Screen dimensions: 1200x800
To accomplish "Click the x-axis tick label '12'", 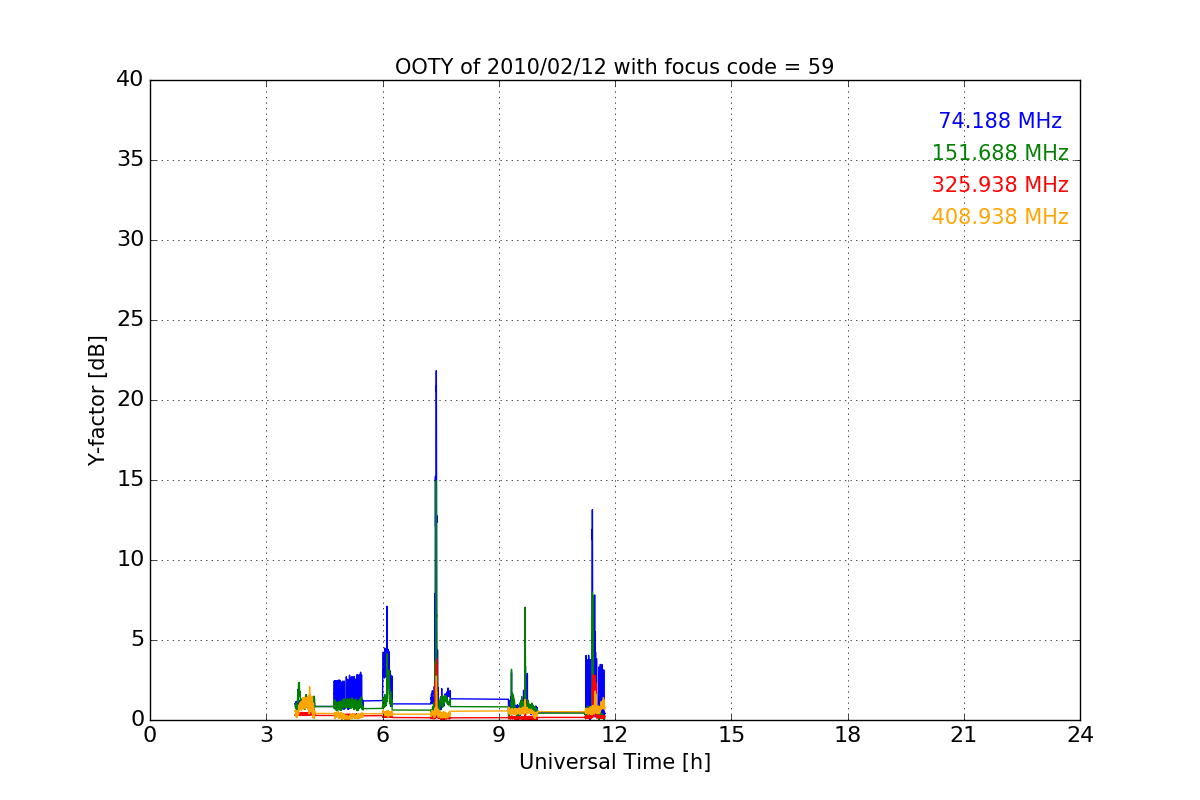I will (615, 735).
